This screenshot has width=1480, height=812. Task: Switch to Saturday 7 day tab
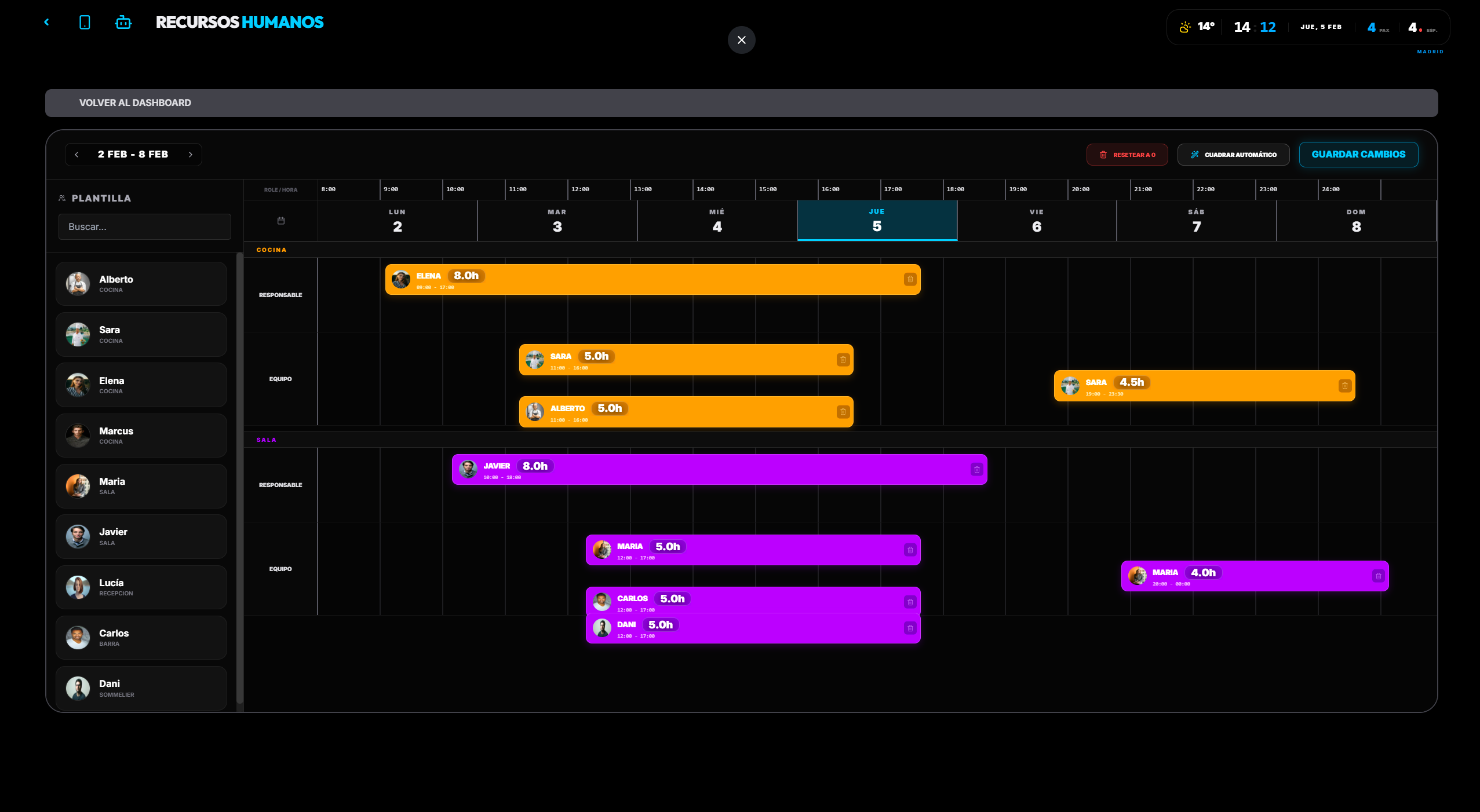click(x=1196, y=221)
